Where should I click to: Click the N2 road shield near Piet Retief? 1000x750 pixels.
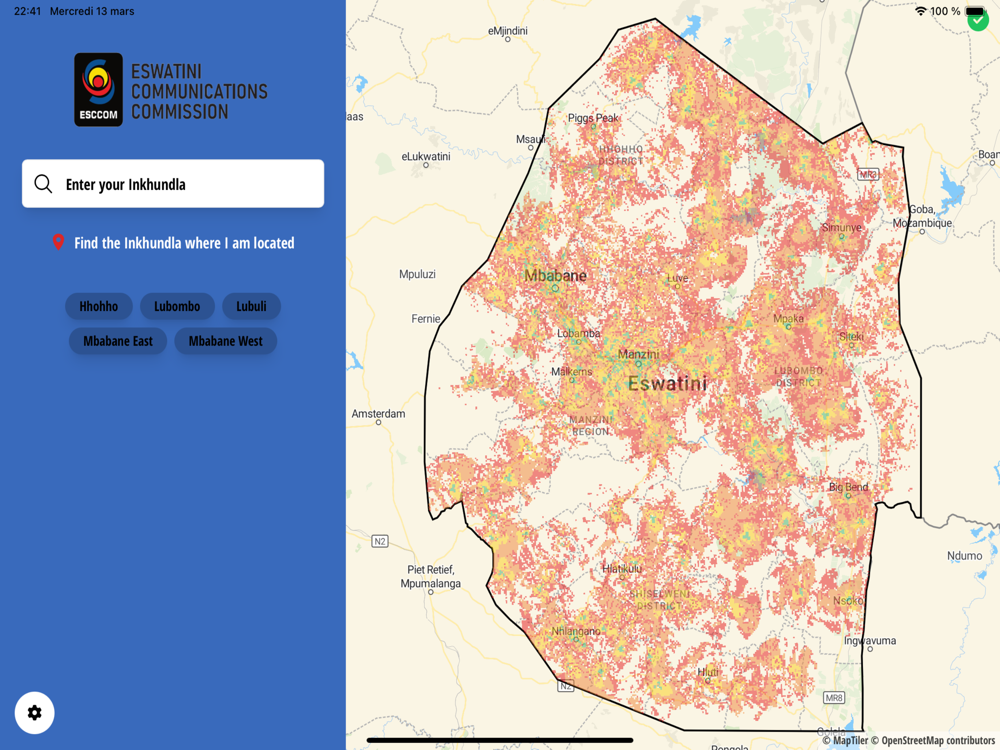(x=379, y=541)
